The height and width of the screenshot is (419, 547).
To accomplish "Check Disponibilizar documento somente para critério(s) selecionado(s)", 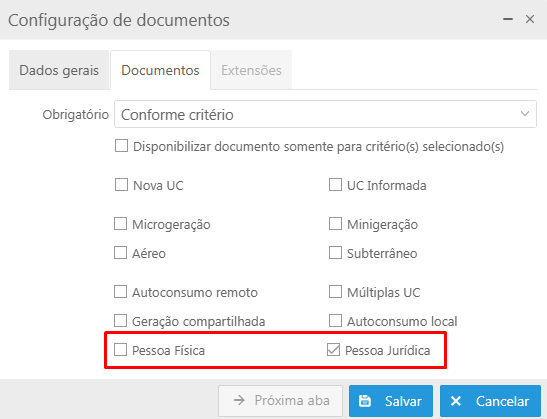I will (x=121, y=146).
